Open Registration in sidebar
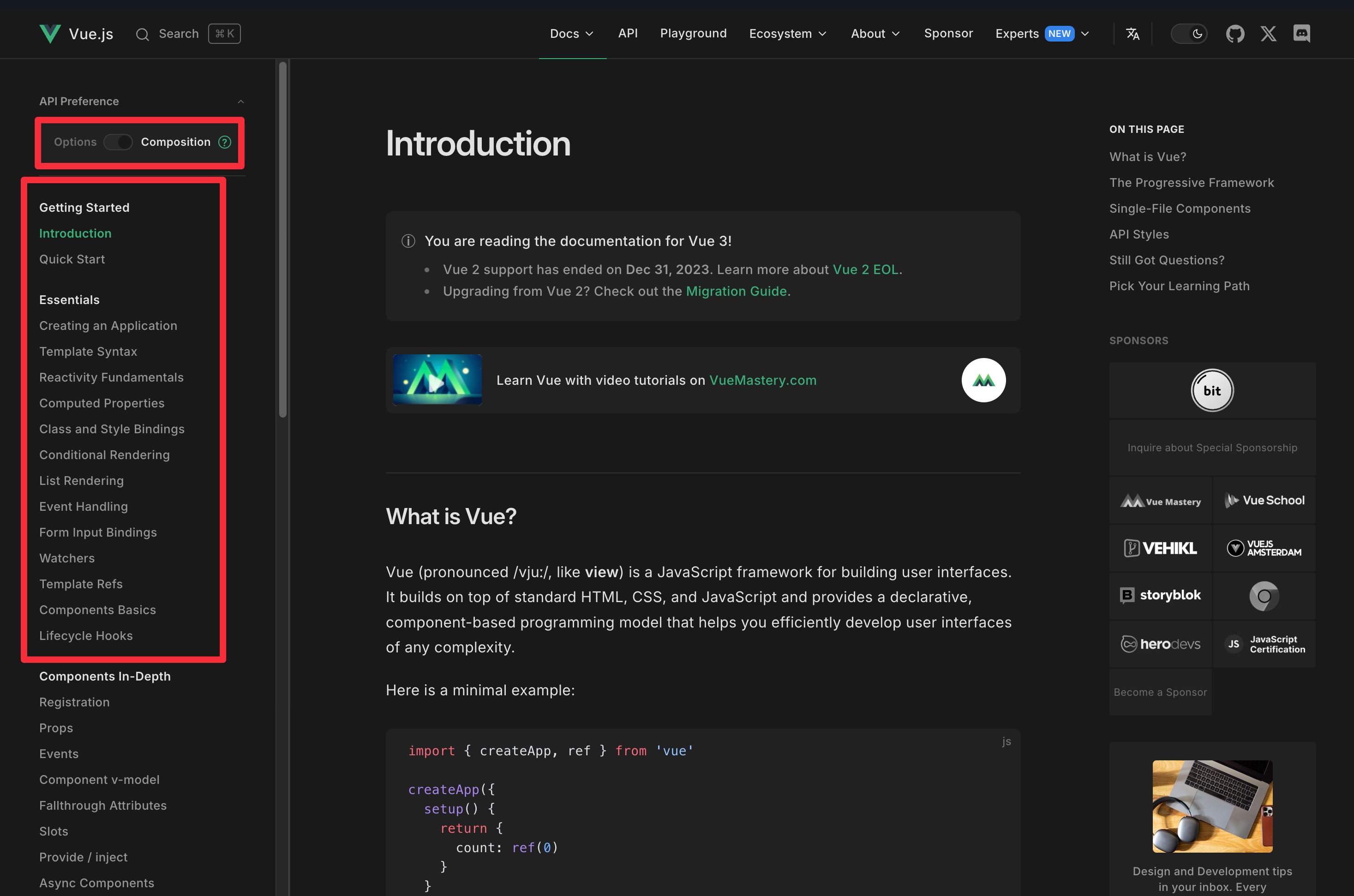Viewport: 1354px width, 896px height. point(74,702)
